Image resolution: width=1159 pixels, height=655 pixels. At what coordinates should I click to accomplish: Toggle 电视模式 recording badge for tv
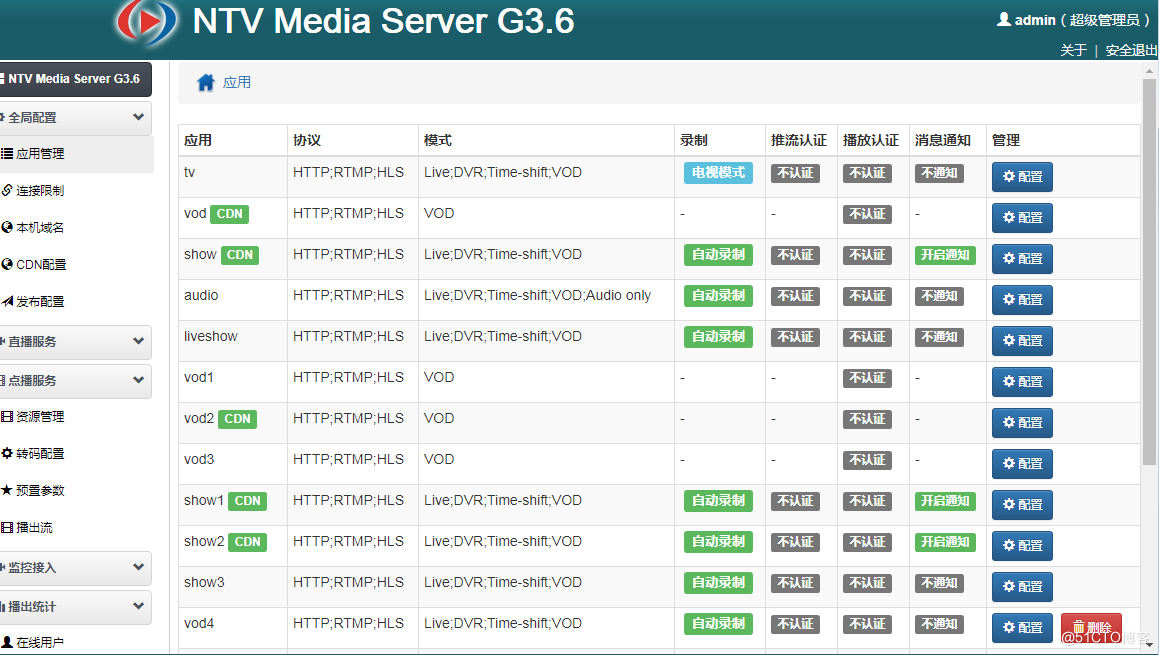click(x=718, y=173)
